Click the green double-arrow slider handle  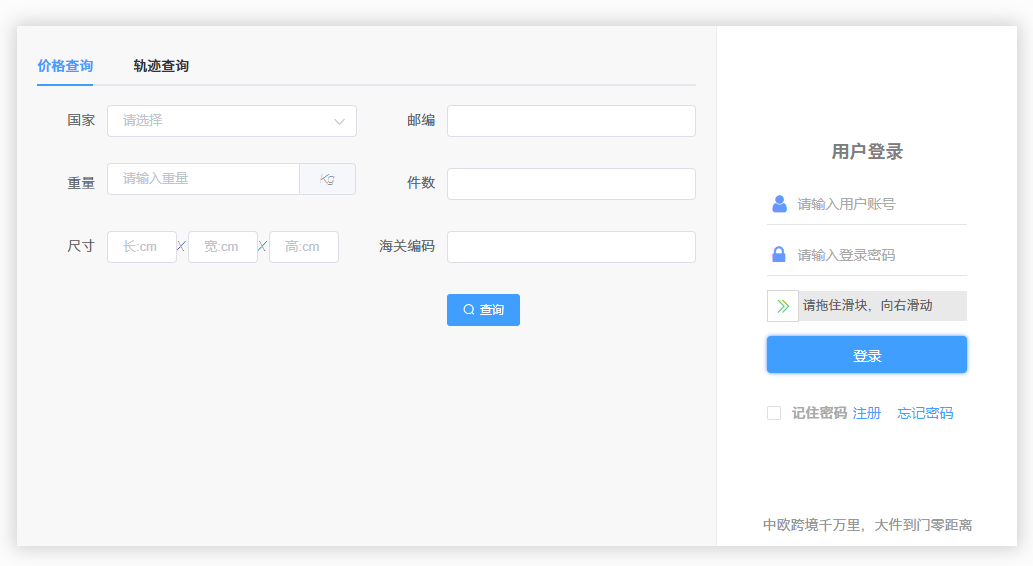[x=783, y=306]
